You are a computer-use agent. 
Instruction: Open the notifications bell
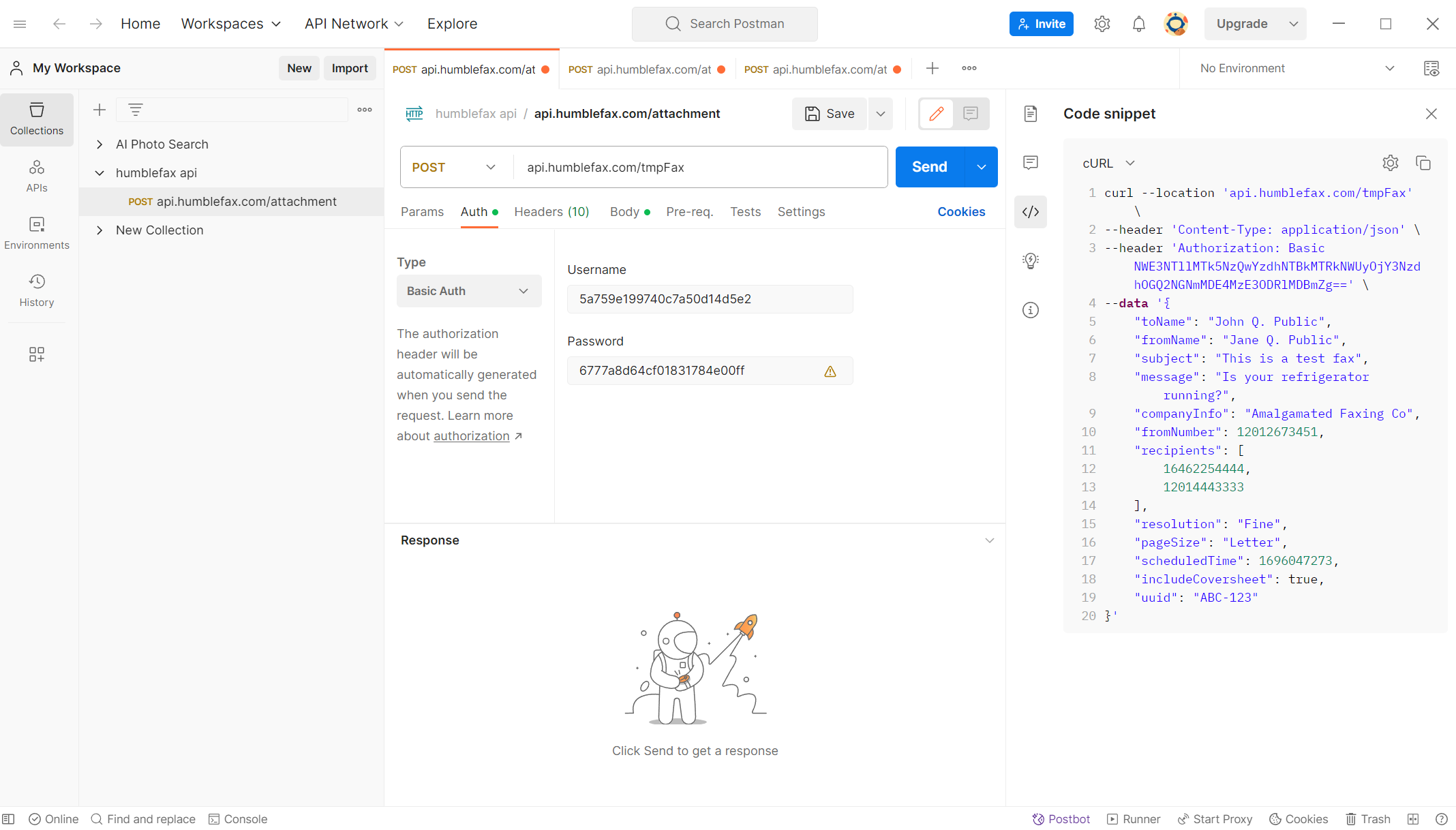(1138, 23)
